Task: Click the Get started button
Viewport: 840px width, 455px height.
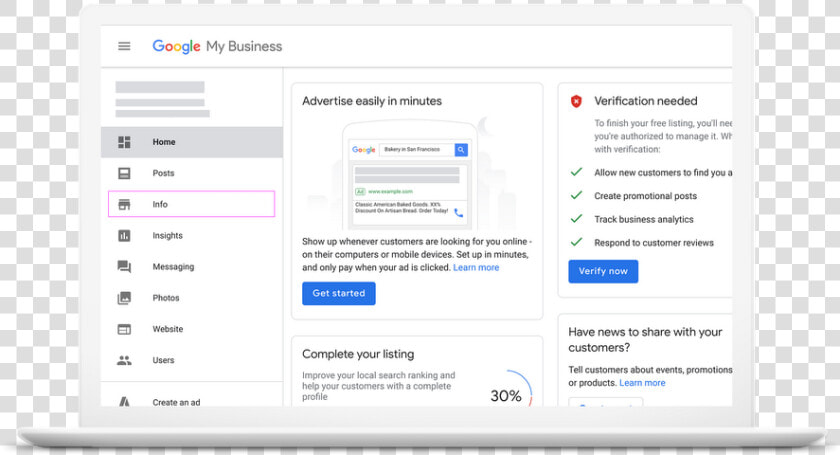Action: pyautogui.click(x=339, y=293)
